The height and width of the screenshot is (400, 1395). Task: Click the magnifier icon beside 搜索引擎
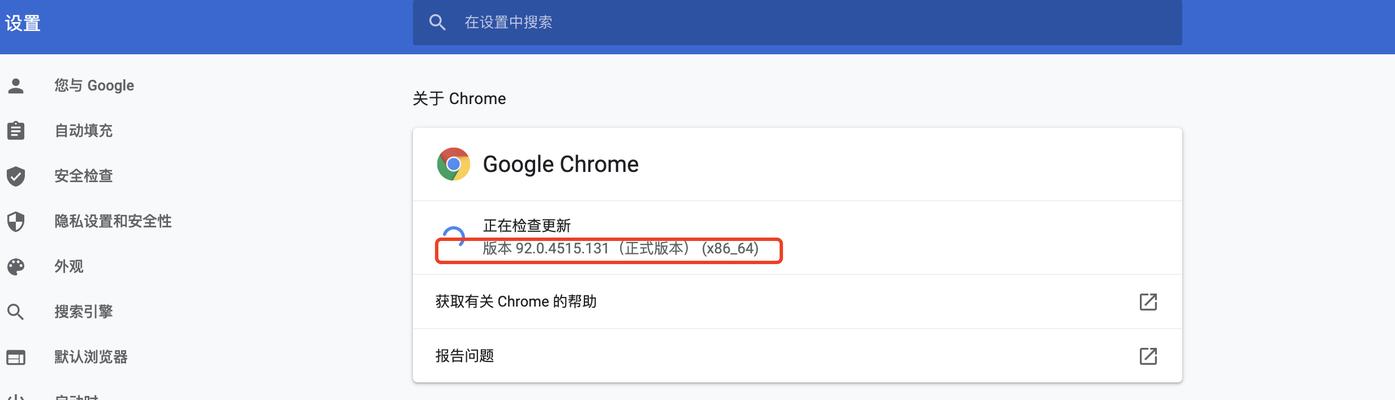tap(16, 312)
